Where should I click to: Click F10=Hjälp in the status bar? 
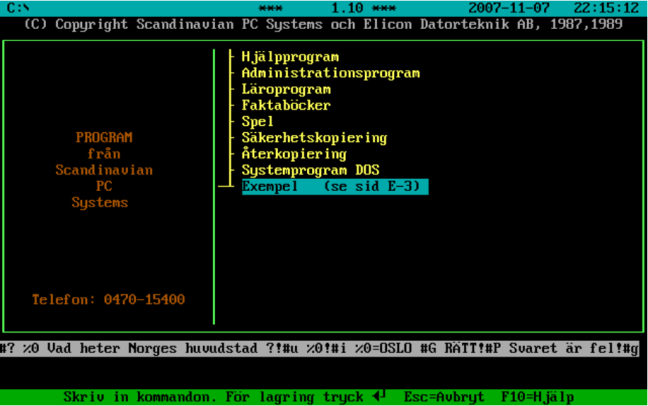(x=538, y=397)
